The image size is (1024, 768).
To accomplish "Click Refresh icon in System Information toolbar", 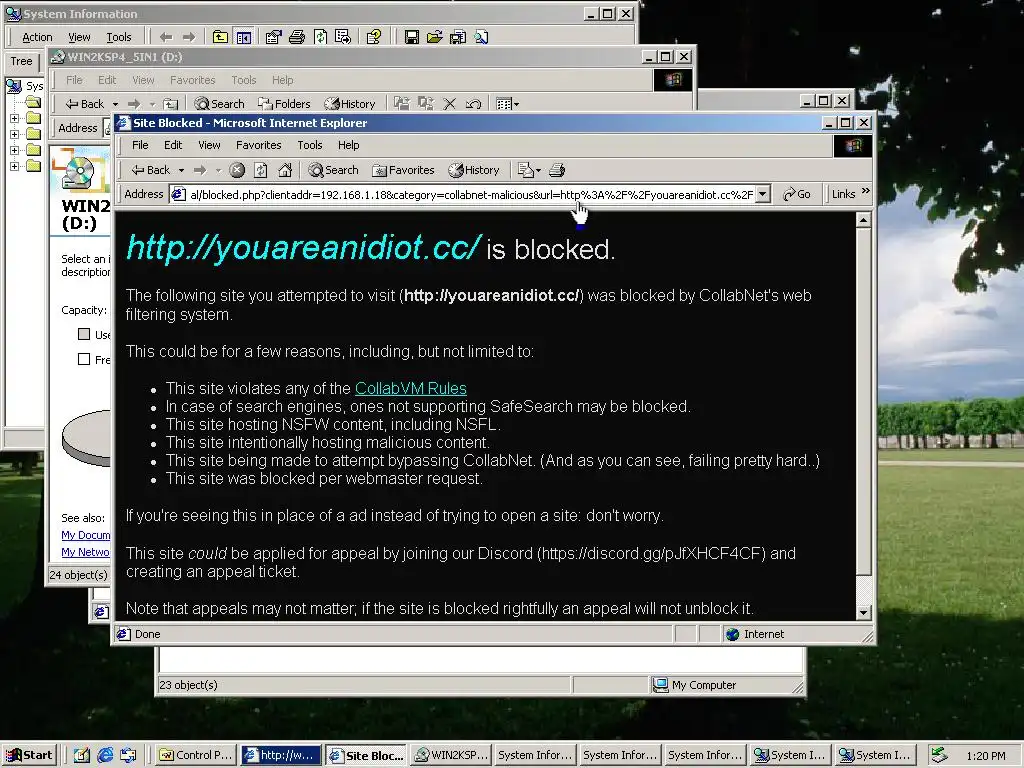I will 320,37.
